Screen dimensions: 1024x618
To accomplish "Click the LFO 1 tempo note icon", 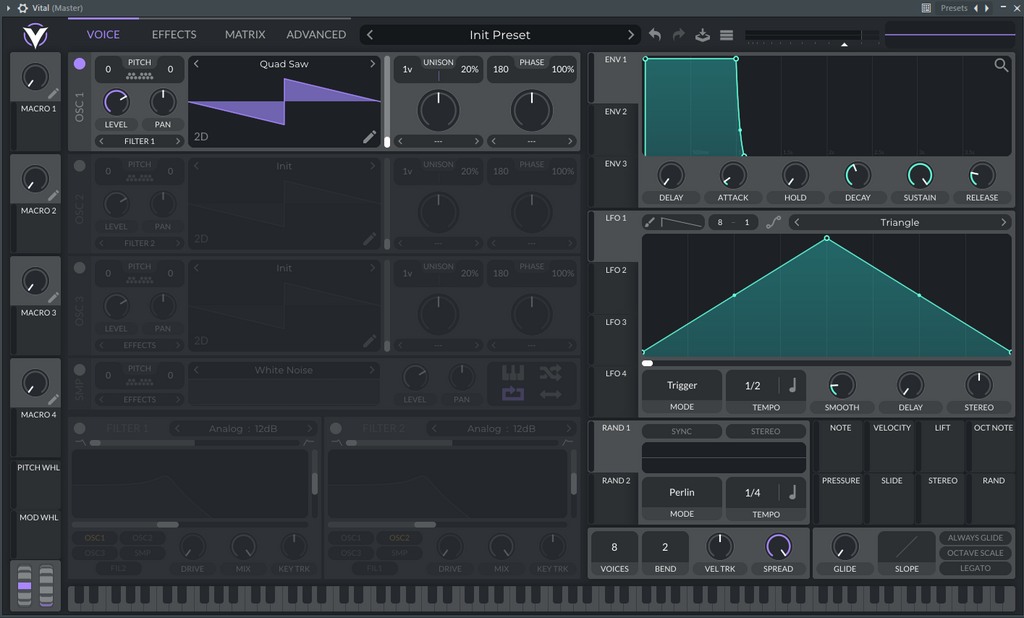I will [x=792, y=385].
